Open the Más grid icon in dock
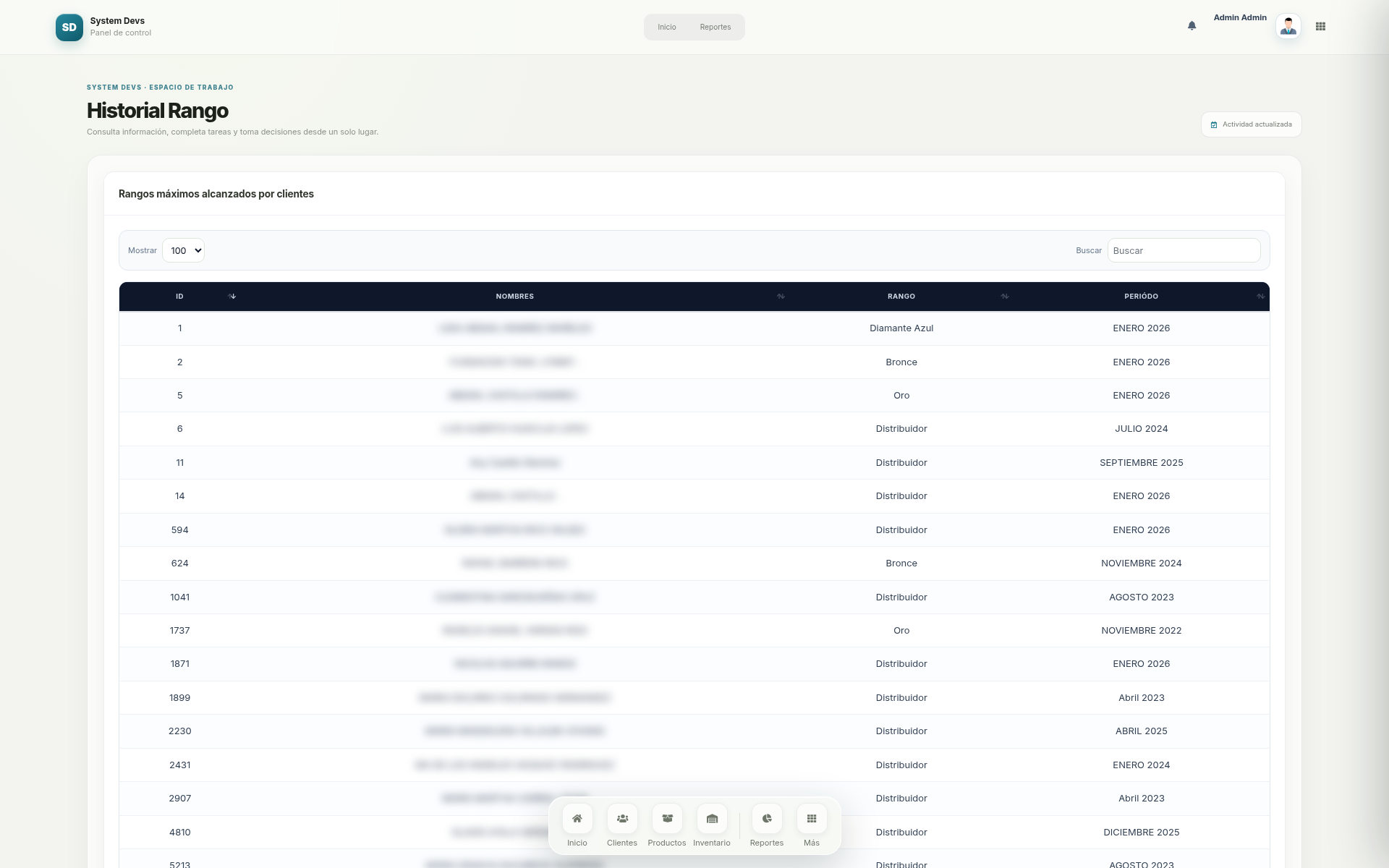 (x=812, y=819)
